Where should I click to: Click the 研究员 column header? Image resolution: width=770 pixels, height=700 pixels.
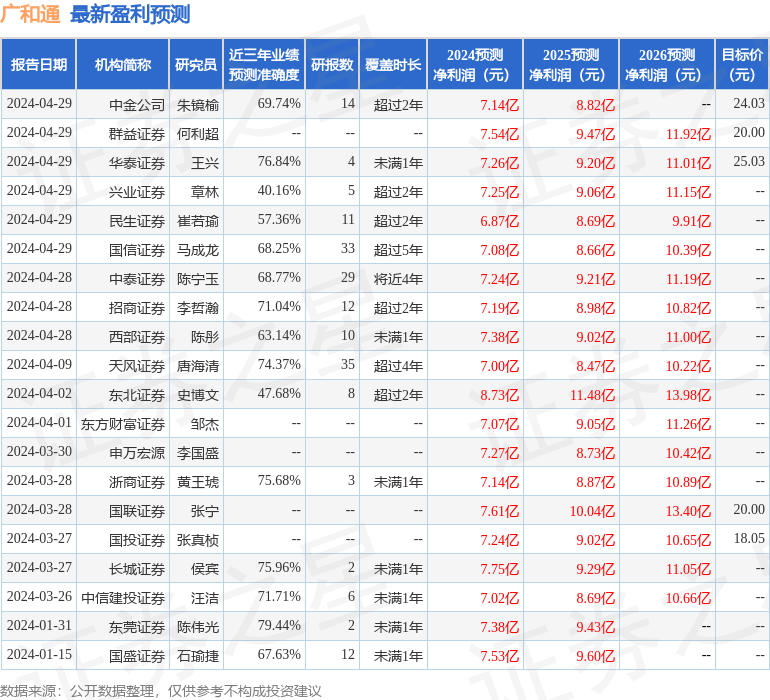point(196,64)
